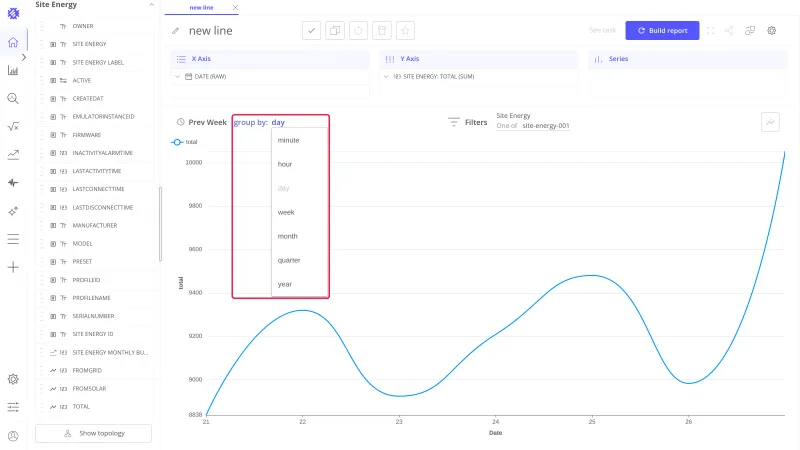Toggle the MODEL field box icon
The height and width of the screenshot is (450, 800).
point(53,244)
